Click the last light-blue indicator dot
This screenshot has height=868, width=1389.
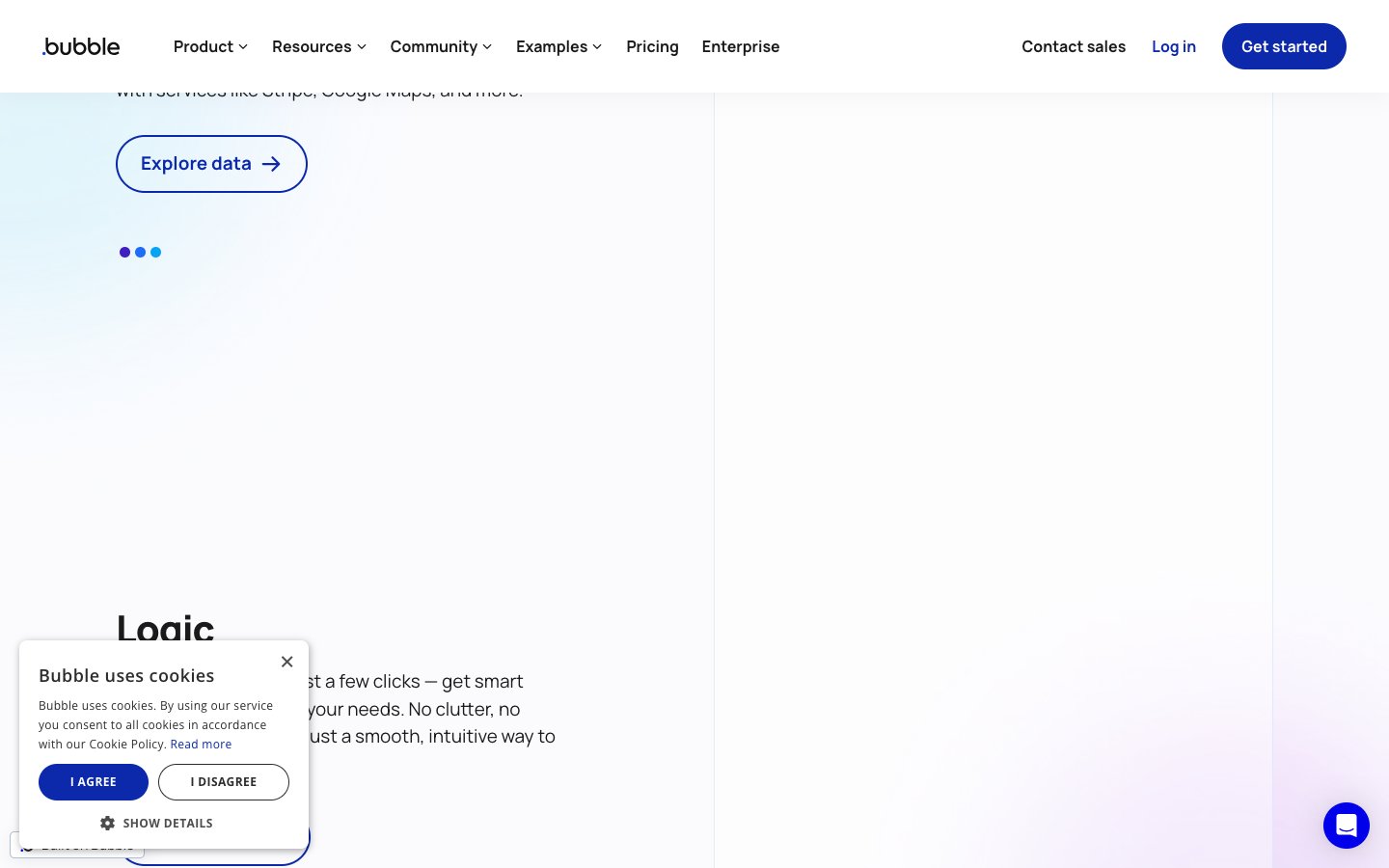coord(156,253)
